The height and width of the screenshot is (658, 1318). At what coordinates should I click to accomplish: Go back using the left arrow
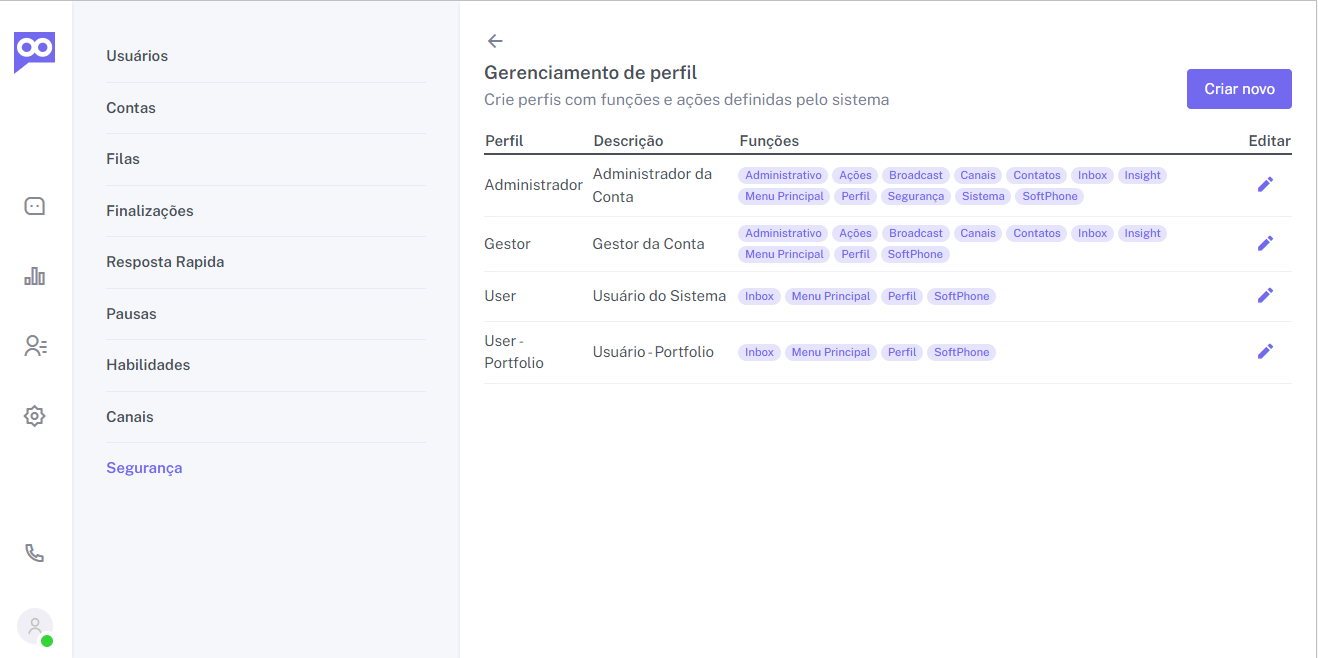pos(495,41)
